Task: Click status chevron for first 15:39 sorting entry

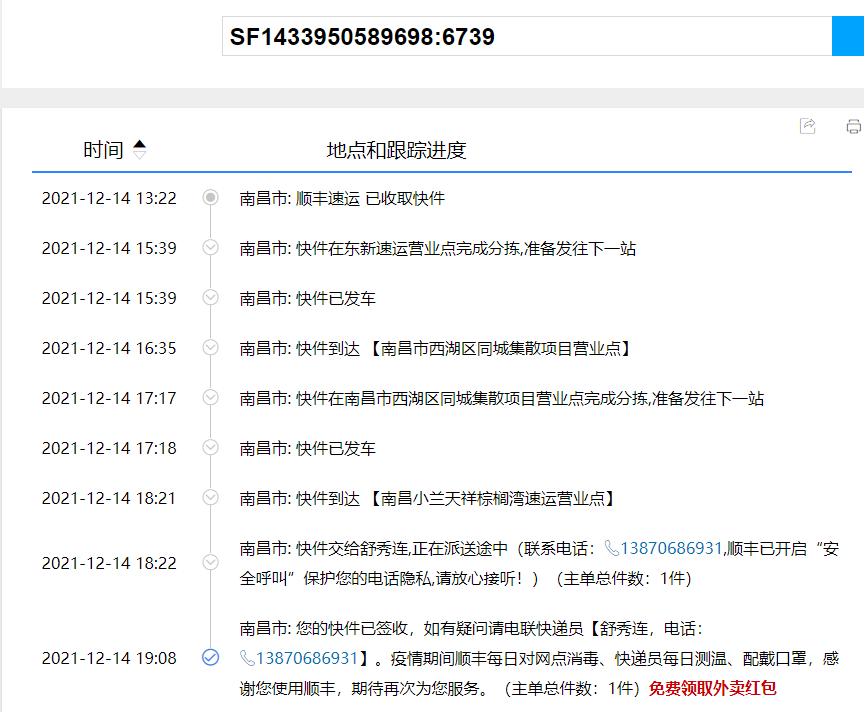Action: click(210, 247)
